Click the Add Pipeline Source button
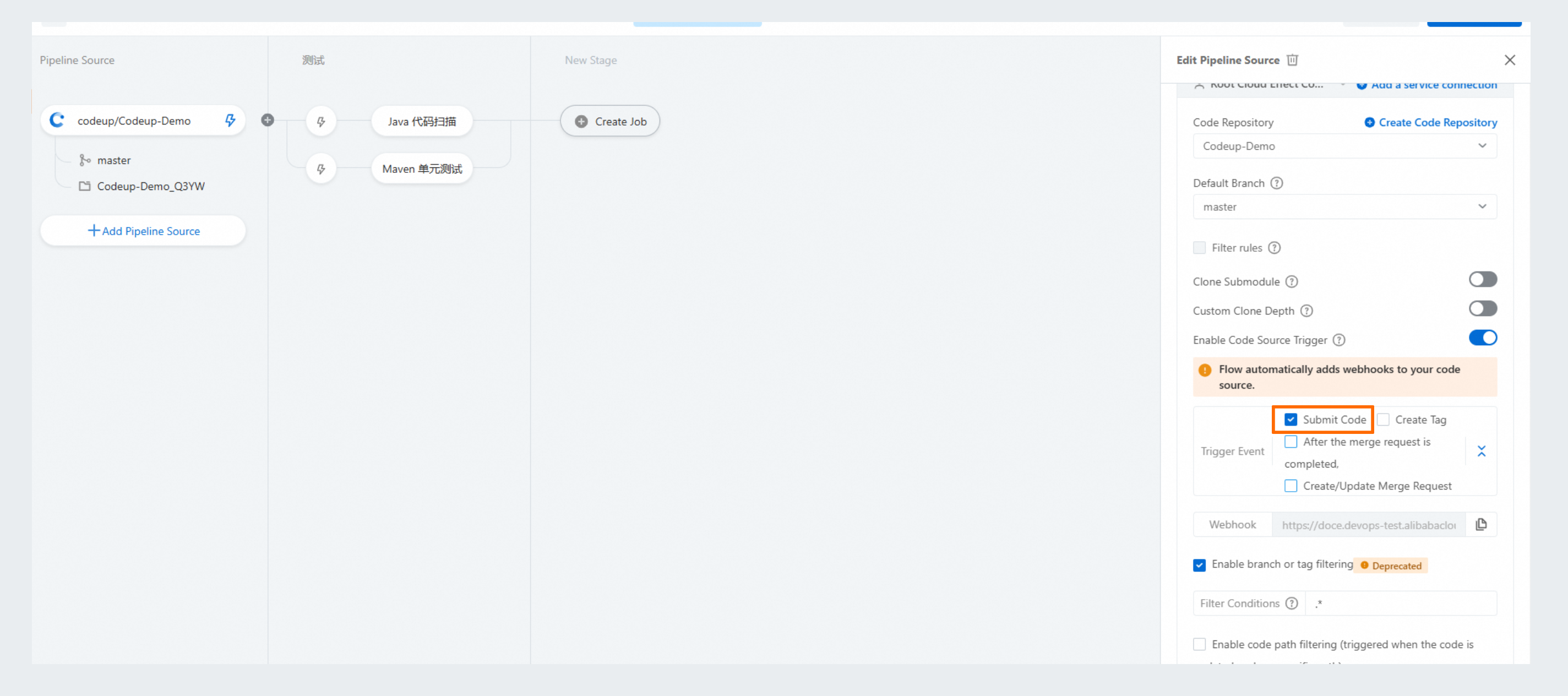Image resolution: width=1568 pixels, height=696 pixels. (143, 231)
